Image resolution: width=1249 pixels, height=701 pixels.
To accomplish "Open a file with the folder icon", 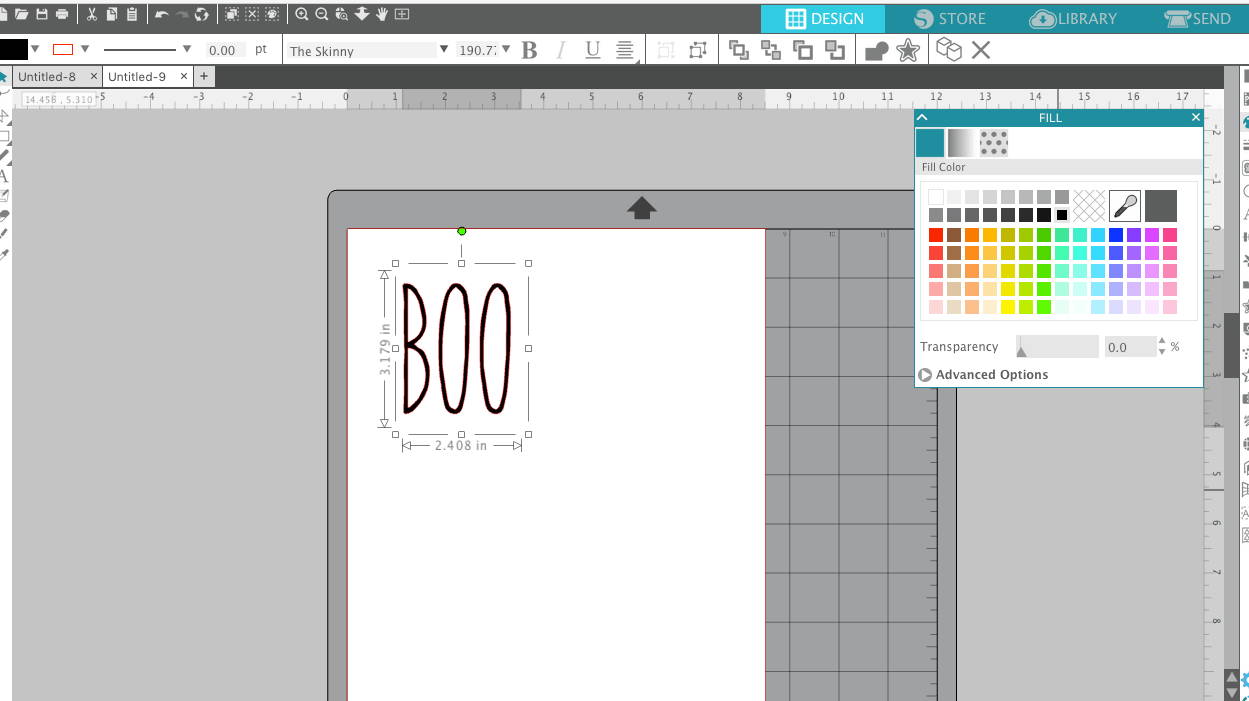I will click(21, 15).
